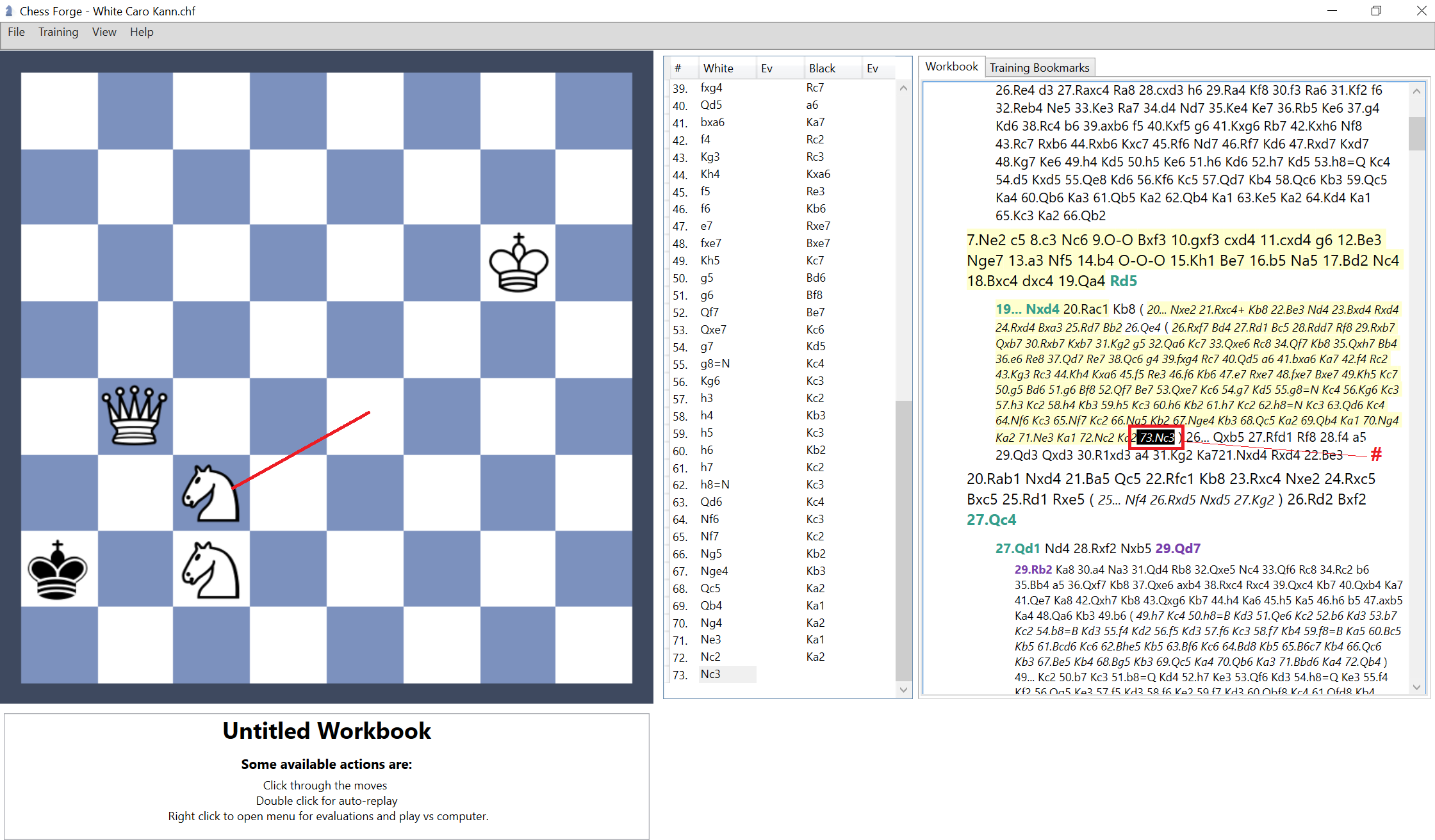Click the highlighted 73.Nc3 move box
Screen dimensions: 1435x840
click(1156, 437)
